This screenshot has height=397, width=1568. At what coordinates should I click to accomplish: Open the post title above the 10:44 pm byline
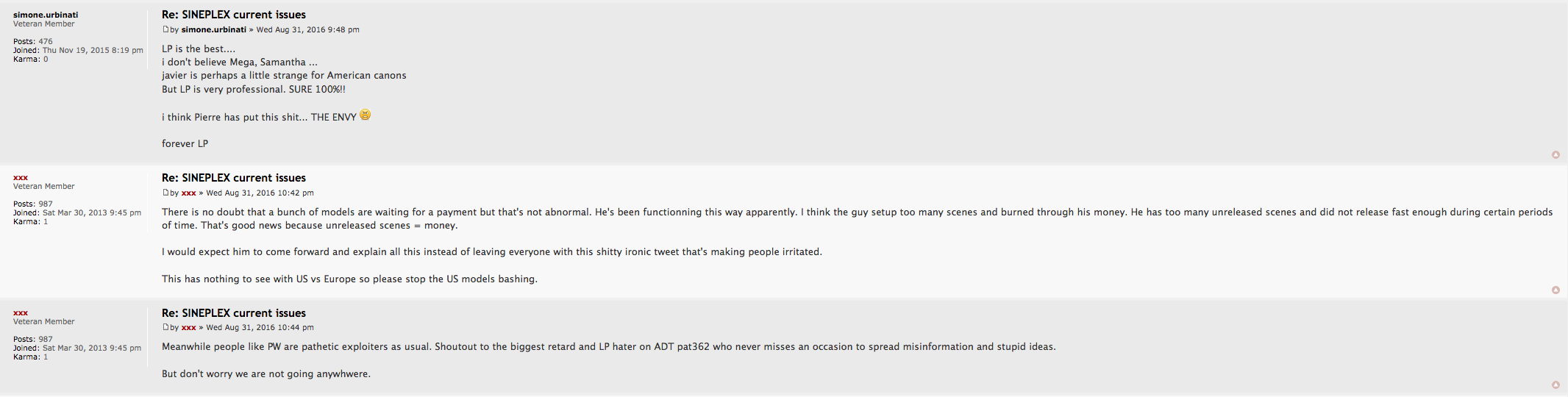[234, 313]
